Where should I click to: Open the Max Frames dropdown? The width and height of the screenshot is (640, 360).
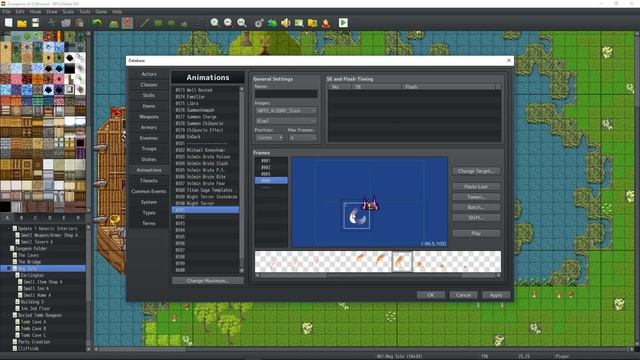pyautogui.click(x=302, y=138)
